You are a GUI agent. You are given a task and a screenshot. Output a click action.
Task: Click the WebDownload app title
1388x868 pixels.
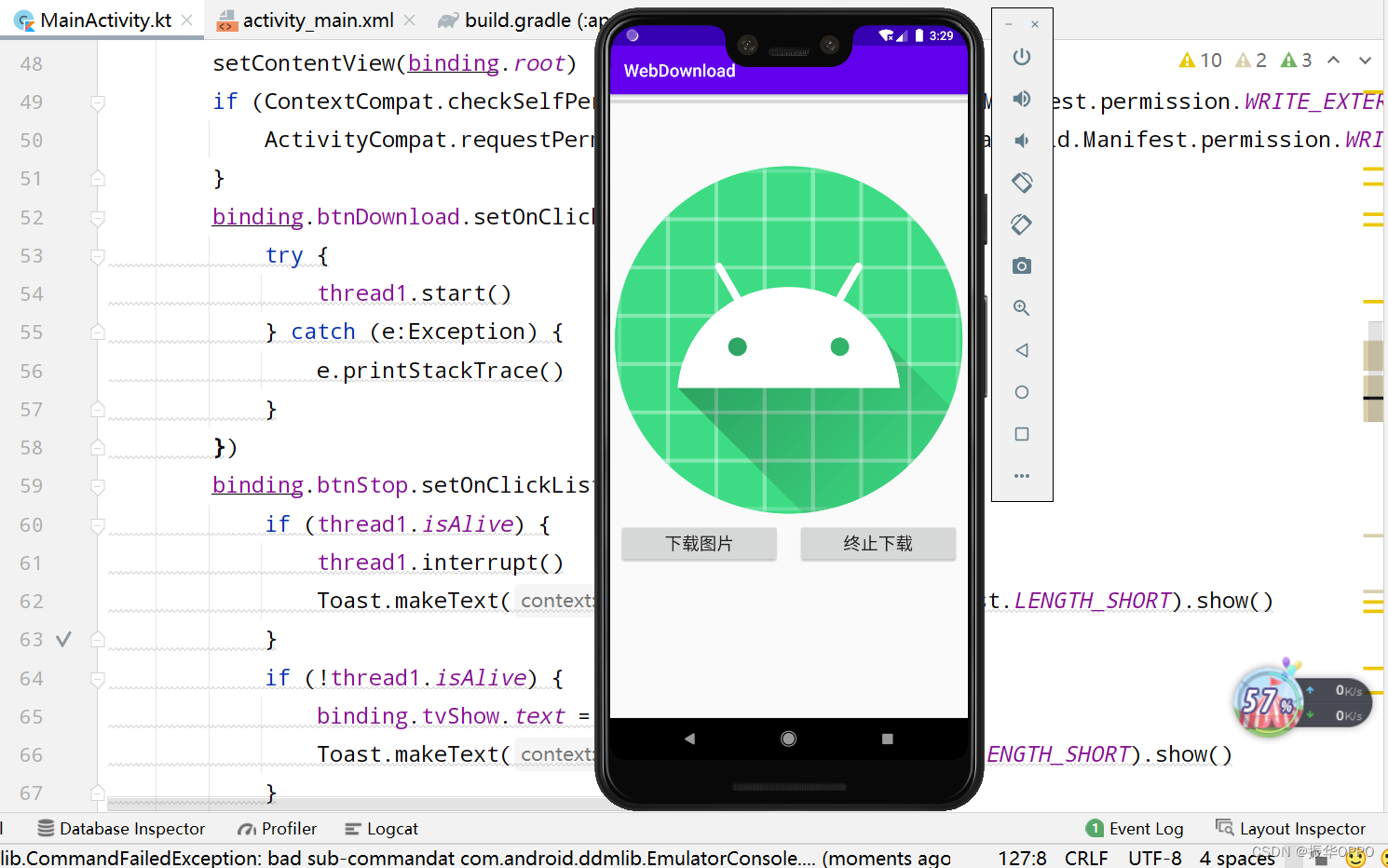679,71
